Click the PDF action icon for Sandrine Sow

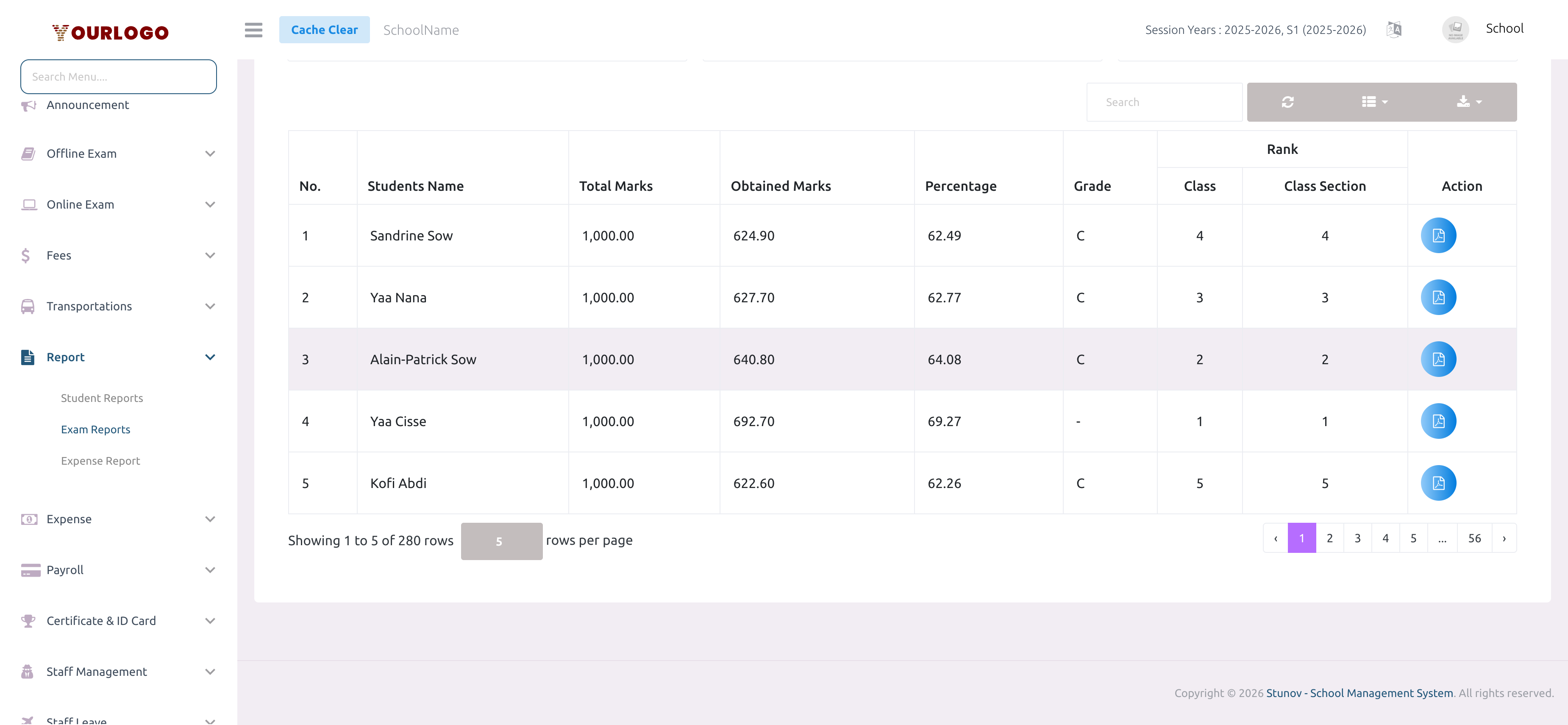tap(1438, 236)
